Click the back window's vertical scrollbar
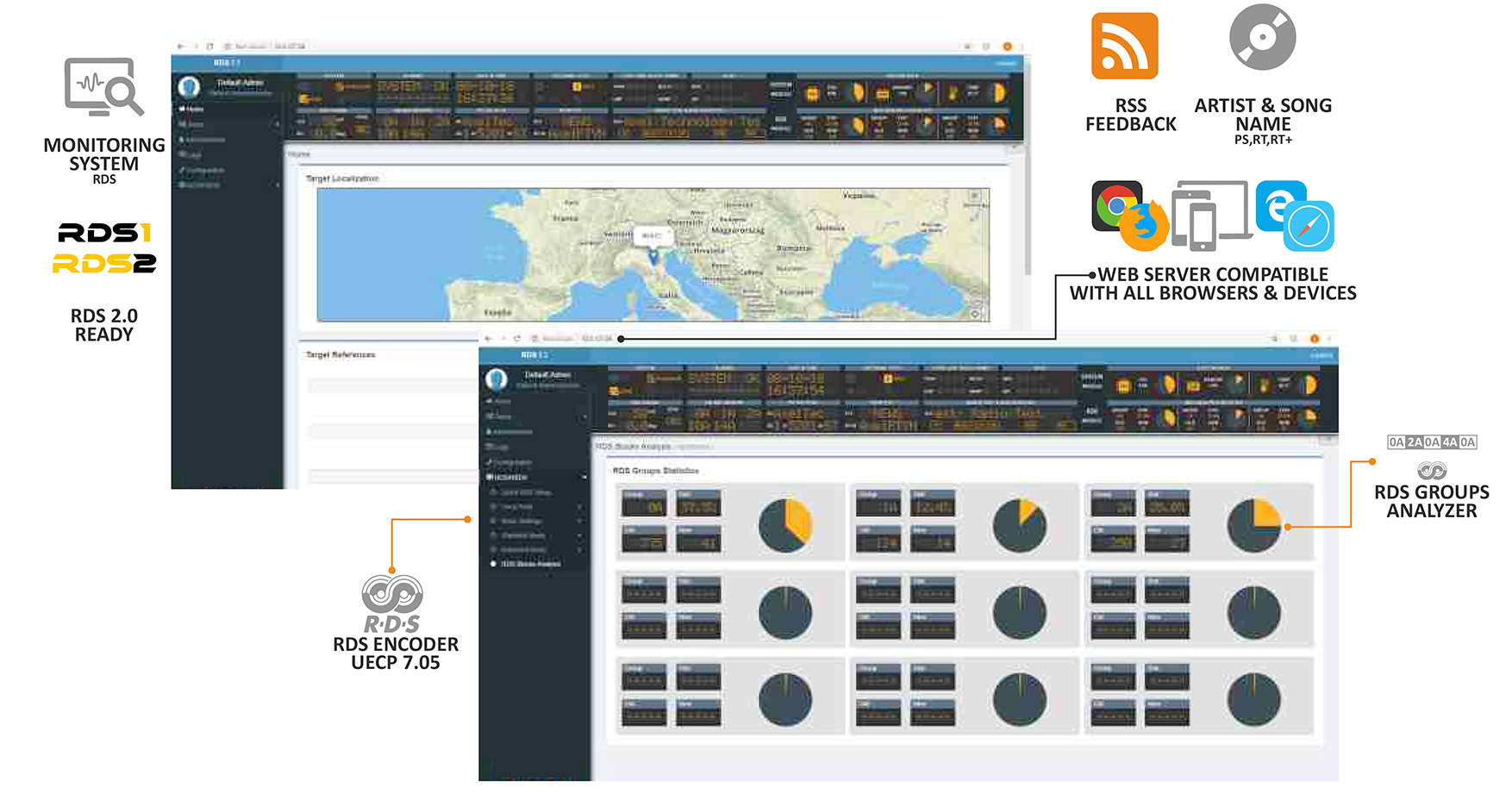The width and height of the screenshot is (1512, 800). pos(1027,216)
